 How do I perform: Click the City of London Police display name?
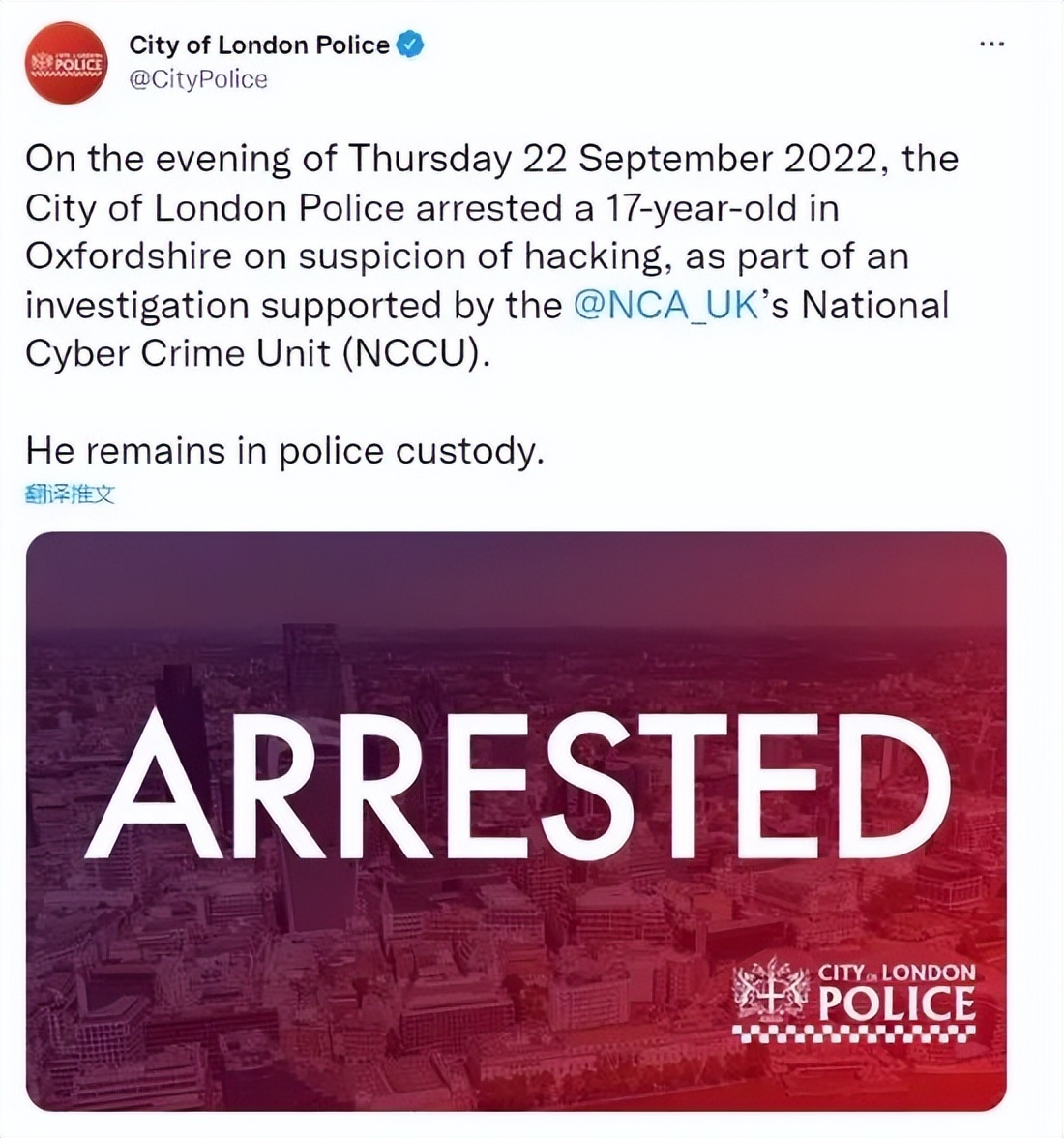258,45
